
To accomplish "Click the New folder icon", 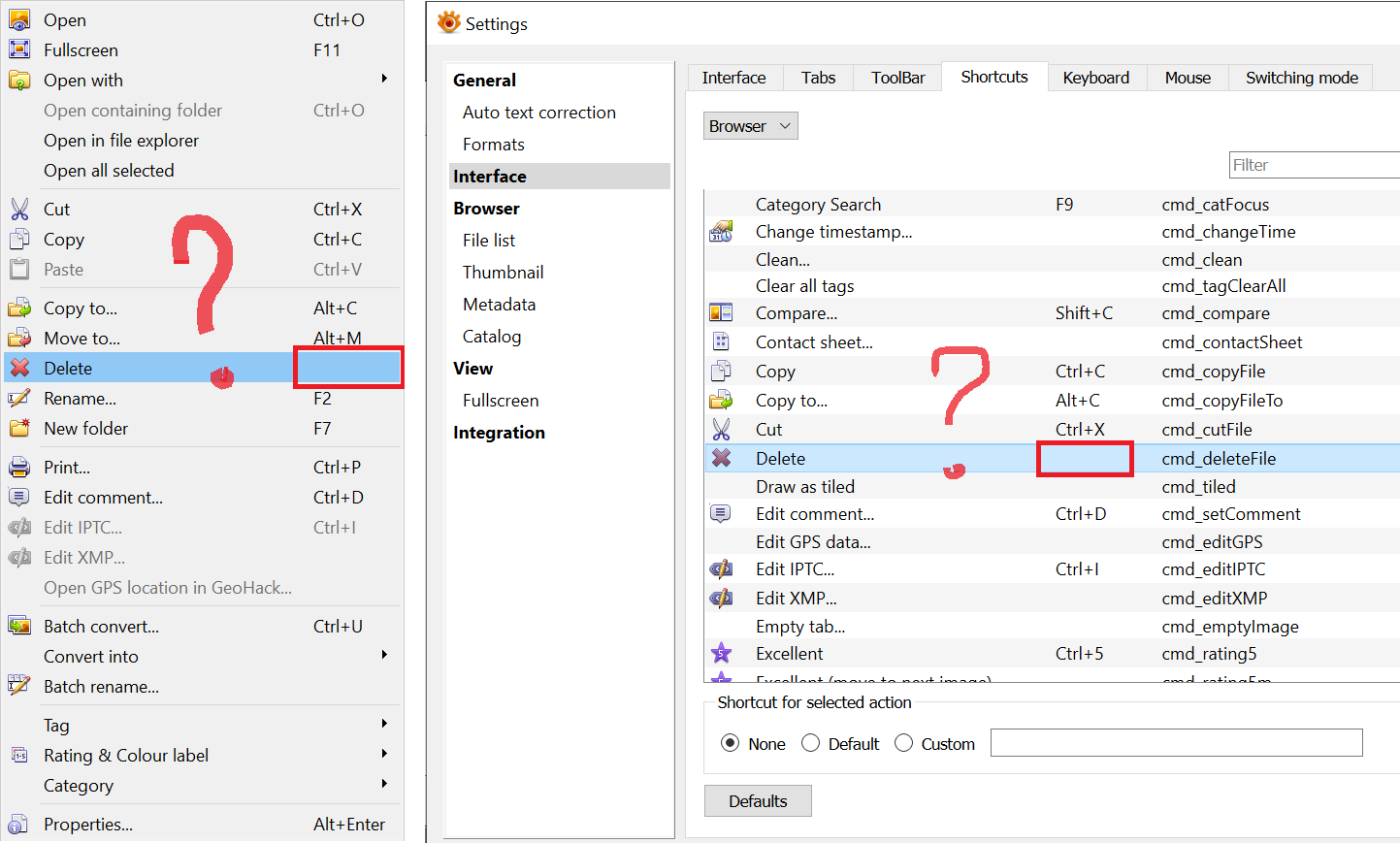I will [x=19, y=428].
